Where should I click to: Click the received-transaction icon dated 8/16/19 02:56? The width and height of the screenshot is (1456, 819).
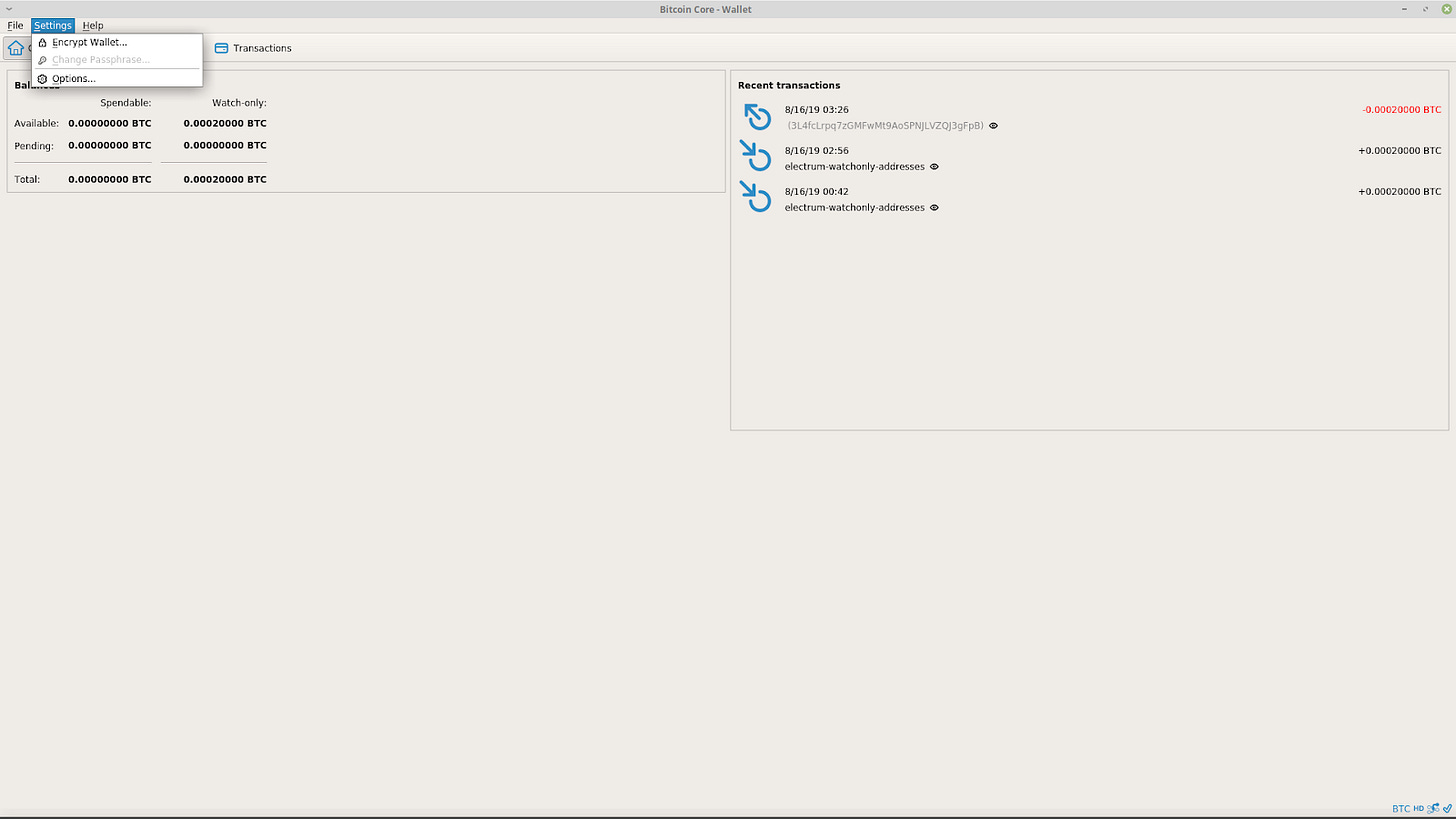coord(757,158)
